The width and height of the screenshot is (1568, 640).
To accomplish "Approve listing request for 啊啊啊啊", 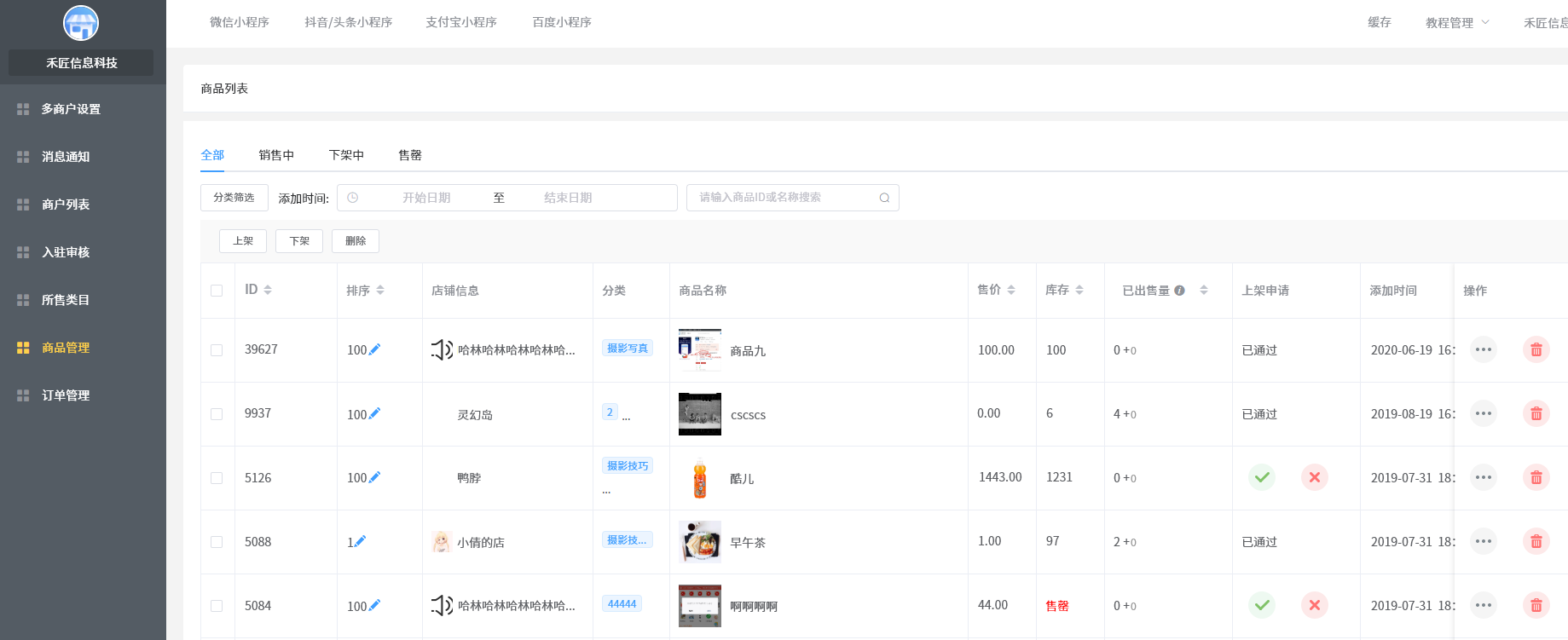I will (1262, 605).
